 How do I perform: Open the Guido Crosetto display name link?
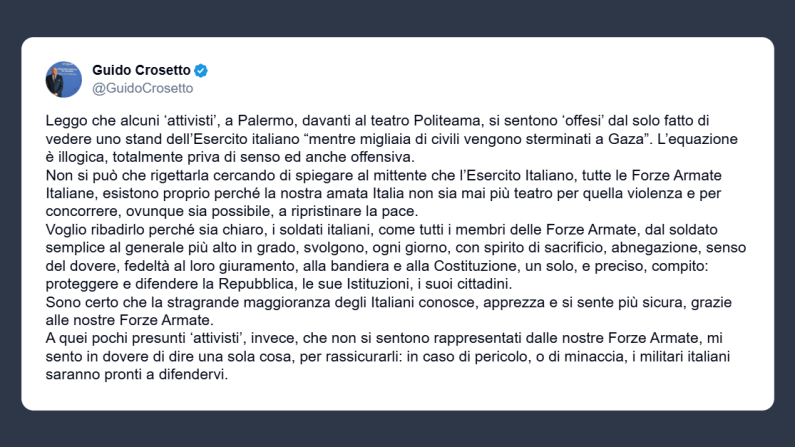point(141,70)
